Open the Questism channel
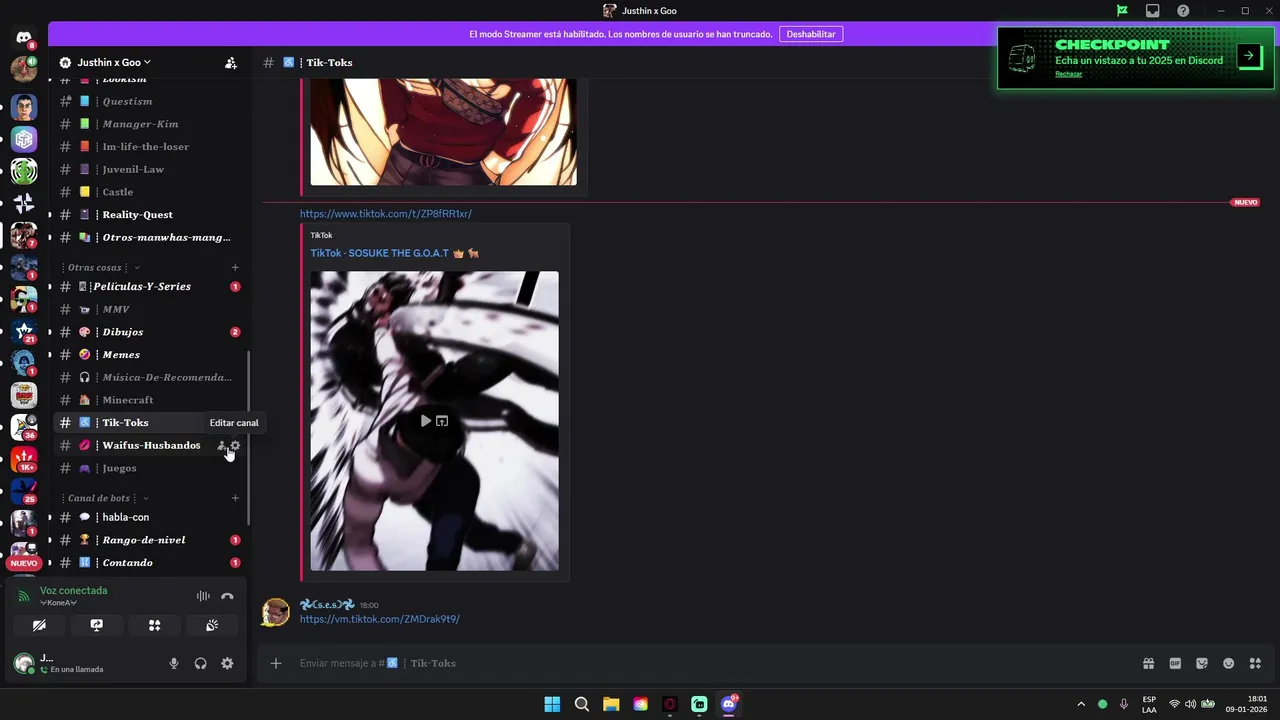 coord(149,101)
